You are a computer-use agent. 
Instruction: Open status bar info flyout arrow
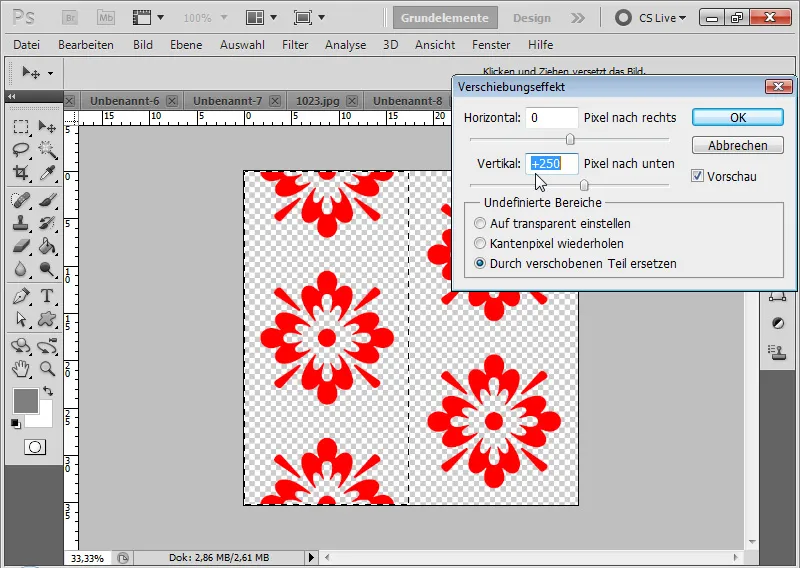pos(311,557)
